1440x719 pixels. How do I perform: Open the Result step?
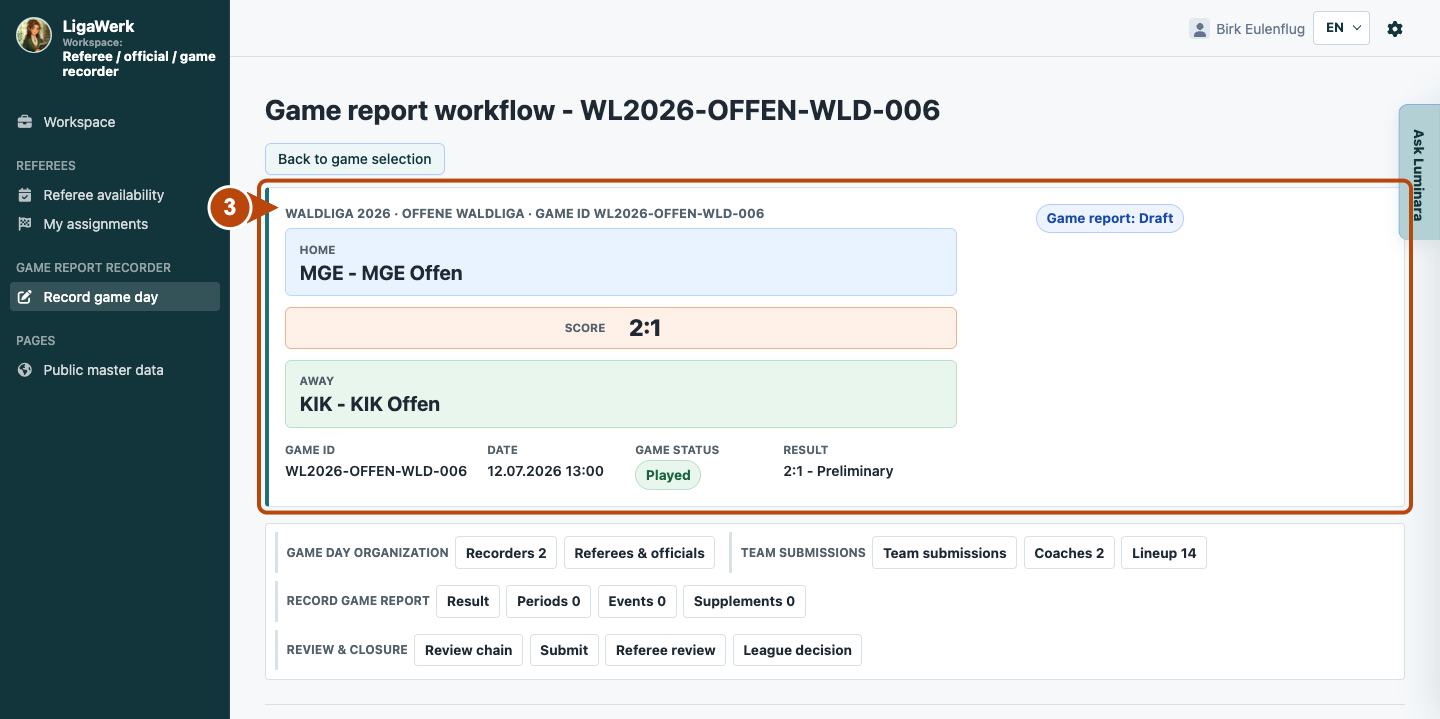pos(468,601)
